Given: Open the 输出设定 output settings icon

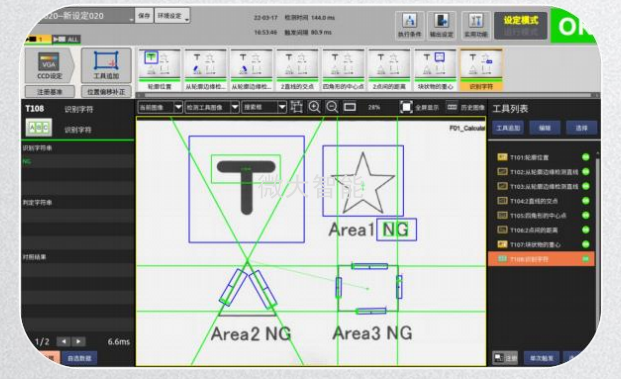Looking at the screenshot, I should point(442,25).
